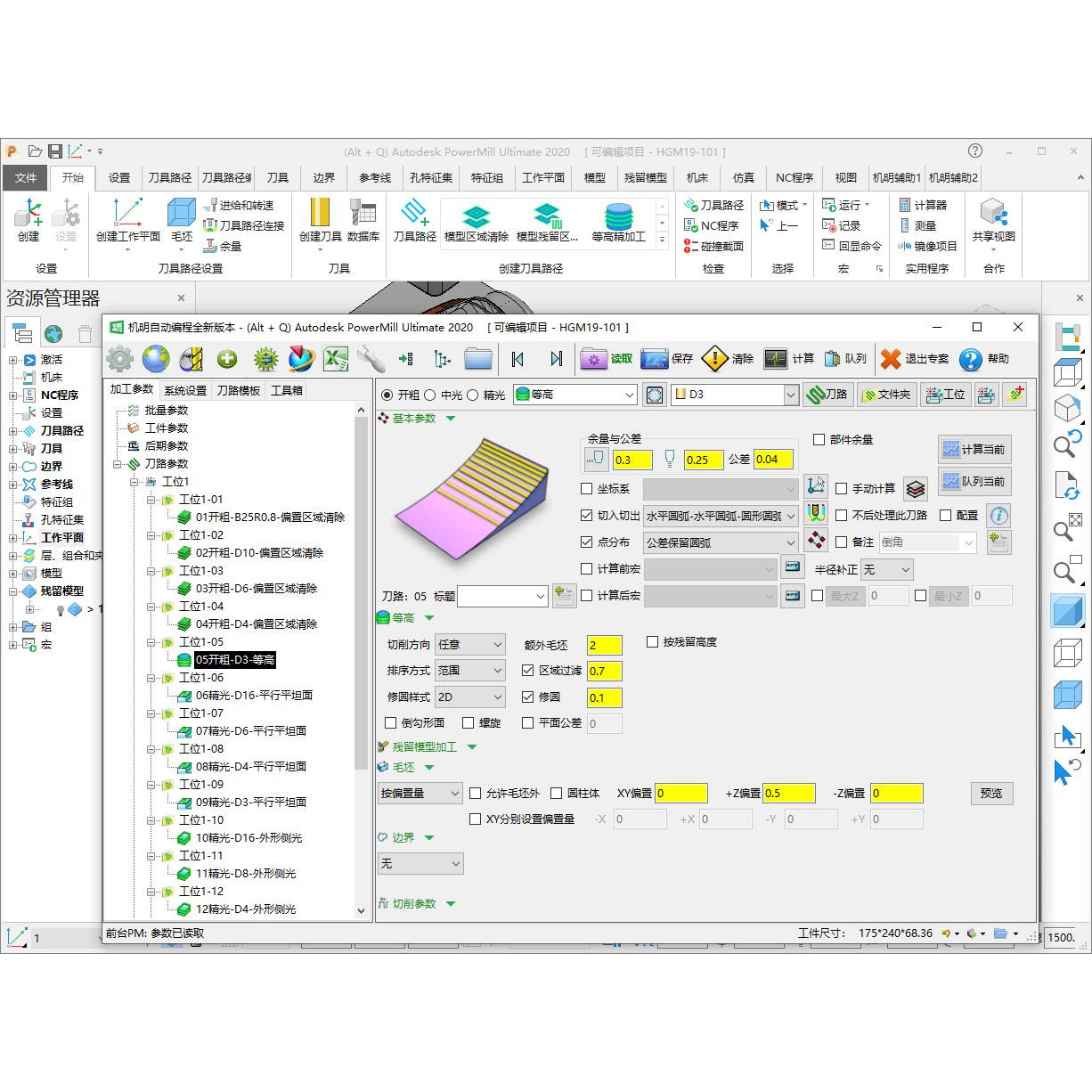Click the yellow +Z偏置 0.5 field

pos(788,794)
